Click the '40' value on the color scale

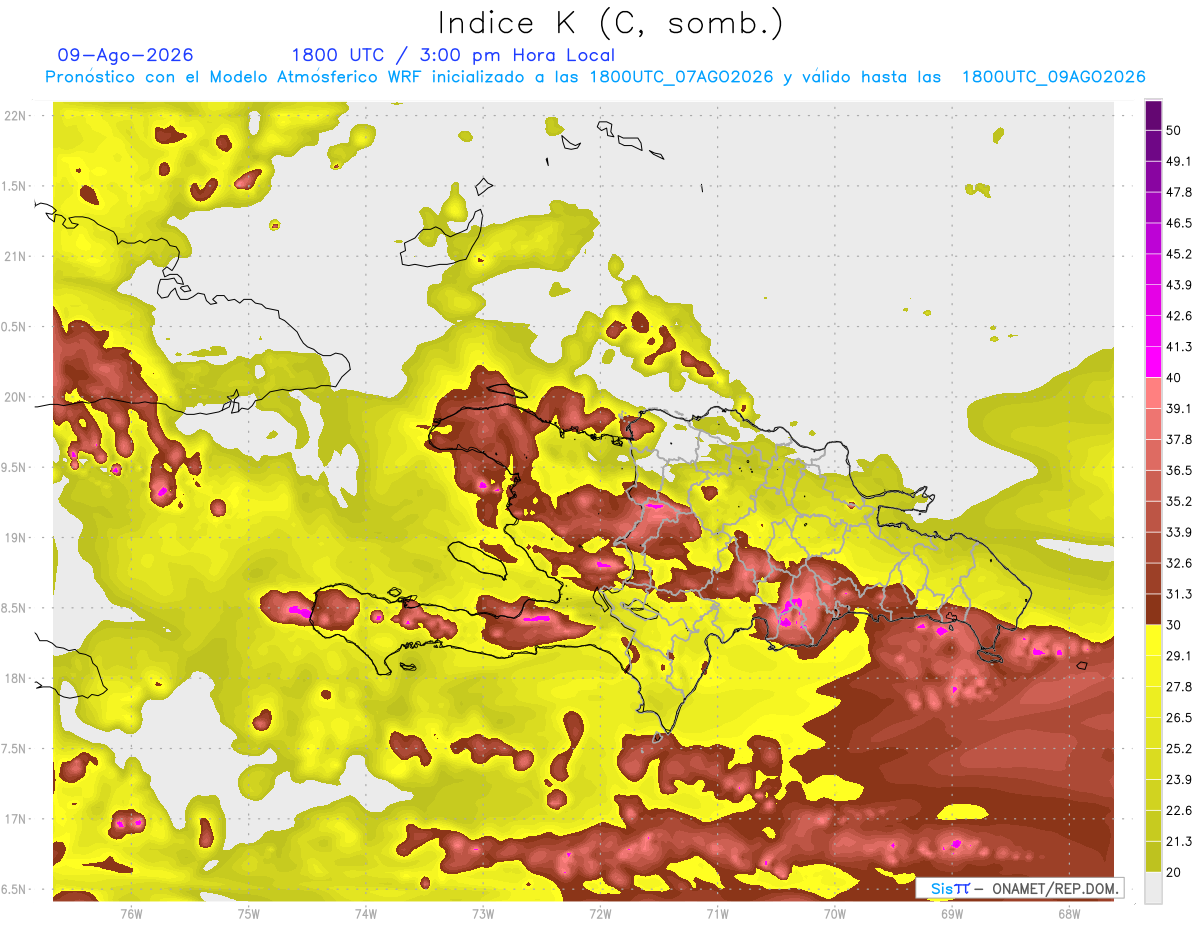[x=1174, y=378]
